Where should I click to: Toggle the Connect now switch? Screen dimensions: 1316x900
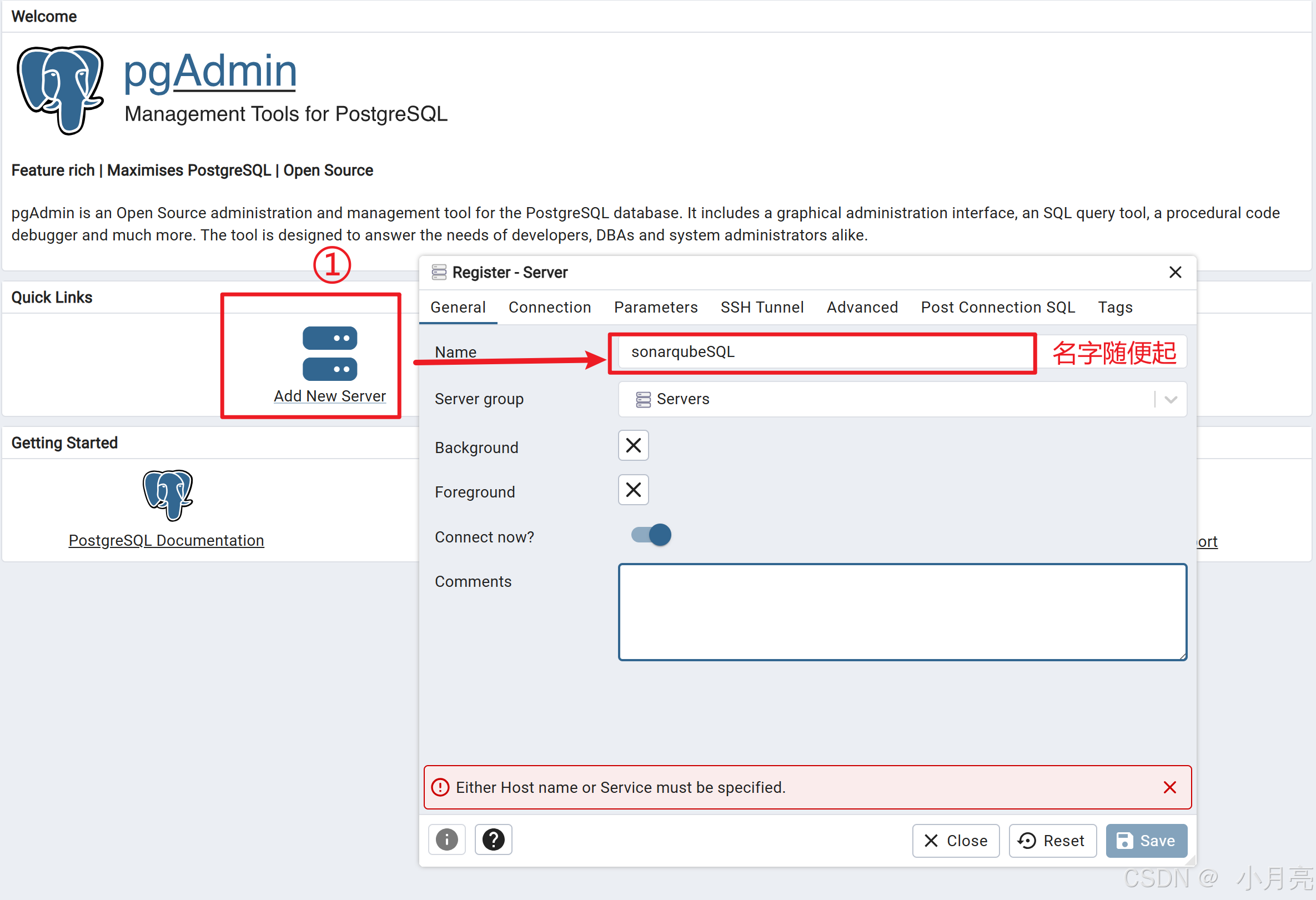[x=651, y=535]
